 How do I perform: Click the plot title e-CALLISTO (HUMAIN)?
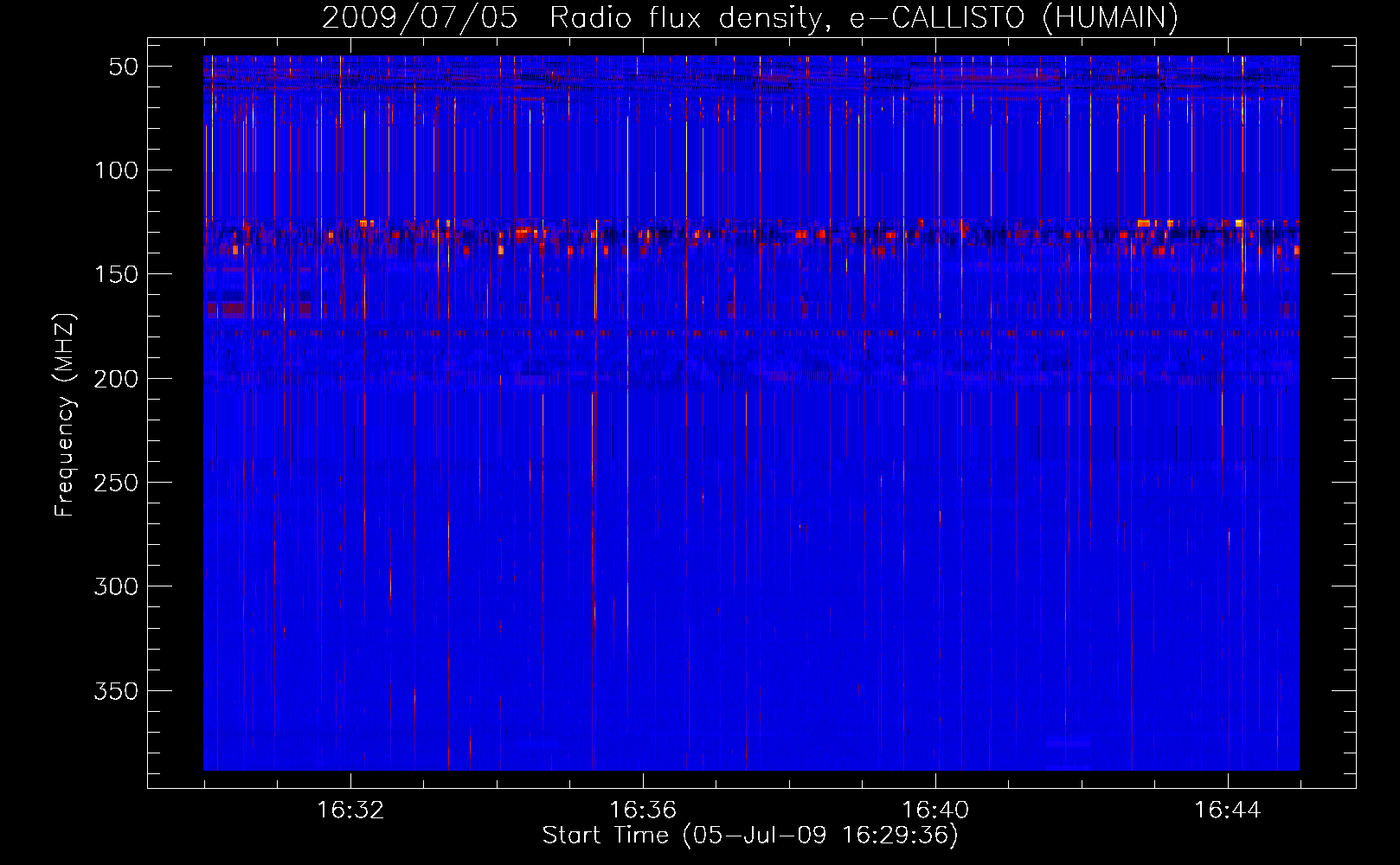point(1013,18)
